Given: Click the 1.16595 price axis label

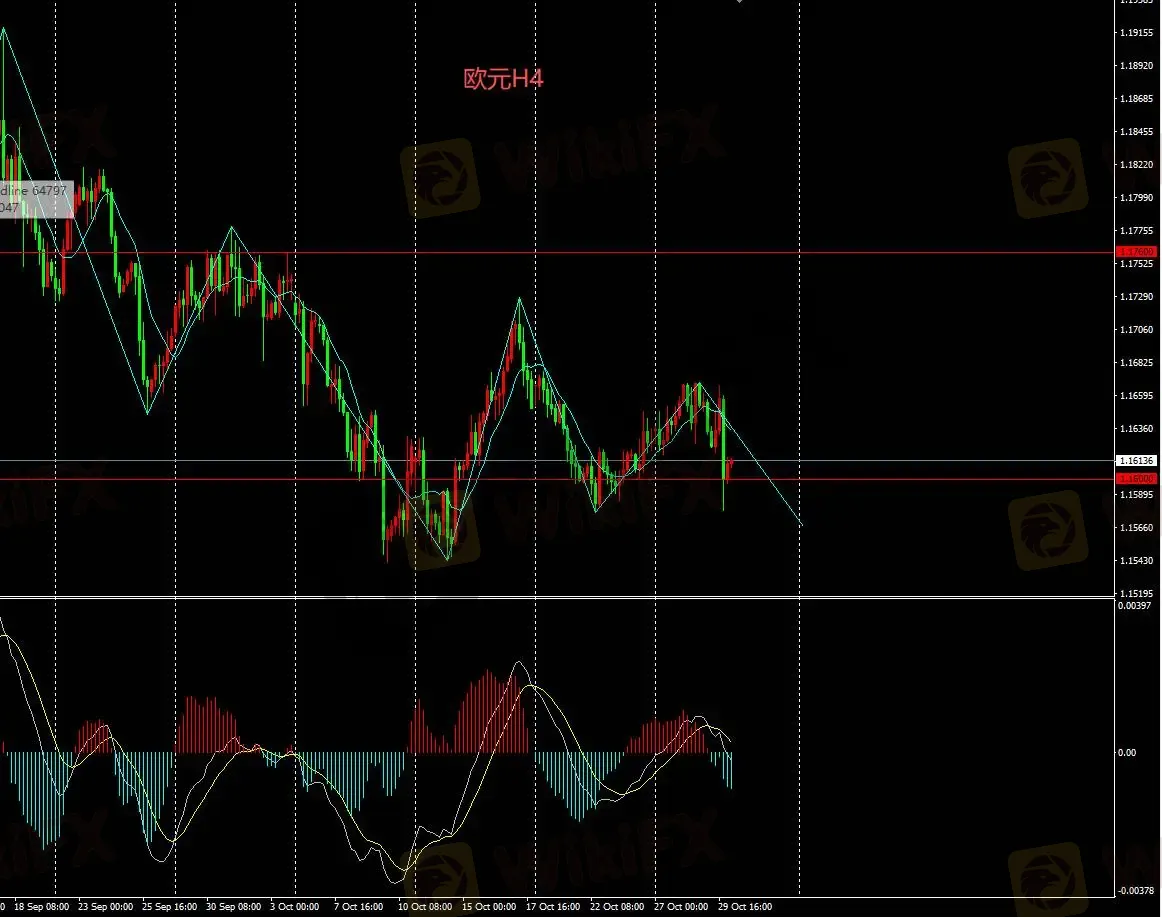Looking at the screenshot, I should [1136, 396].
